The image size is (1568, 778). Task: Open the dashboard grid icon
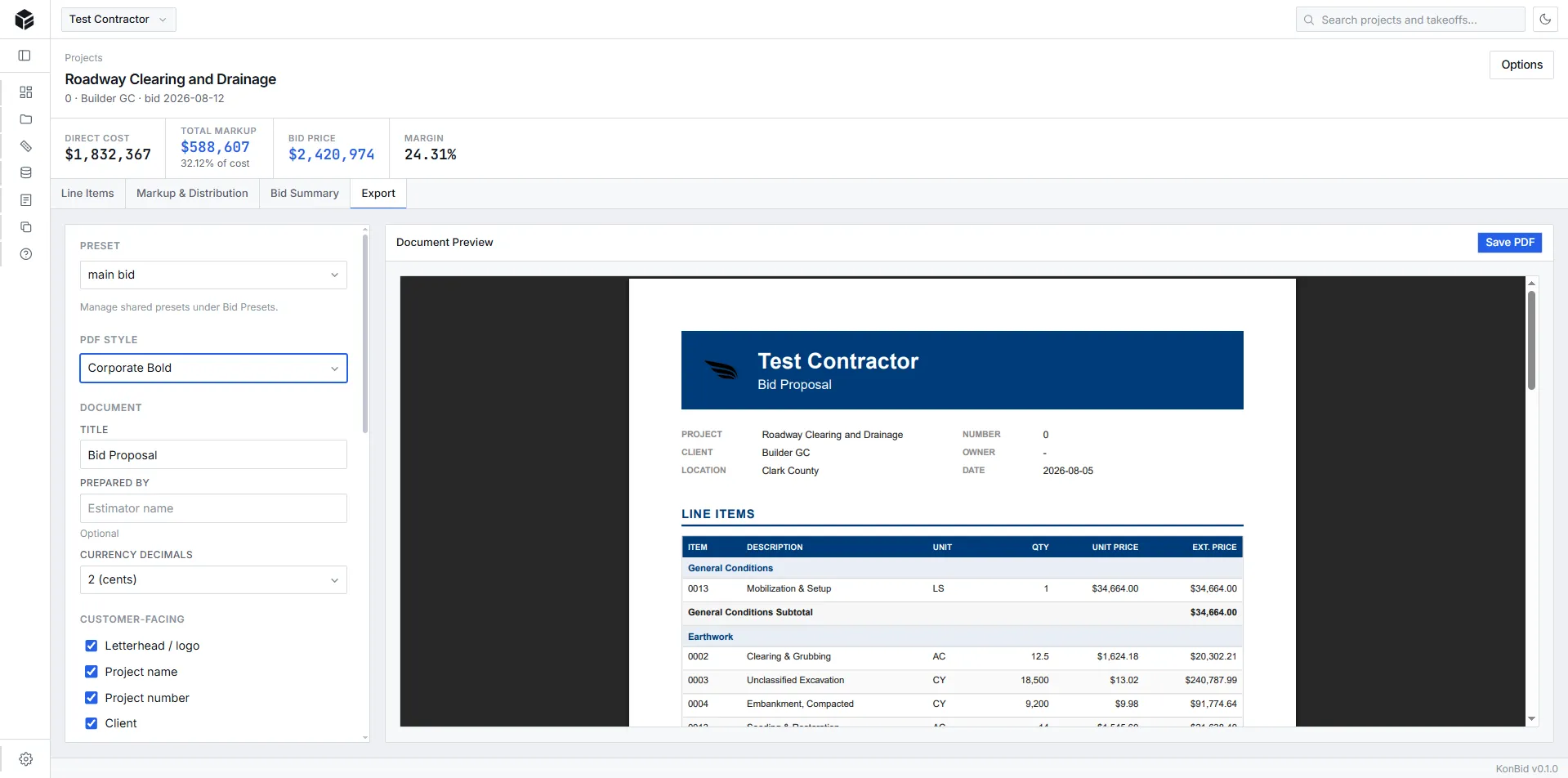click(x=26, y=92)
